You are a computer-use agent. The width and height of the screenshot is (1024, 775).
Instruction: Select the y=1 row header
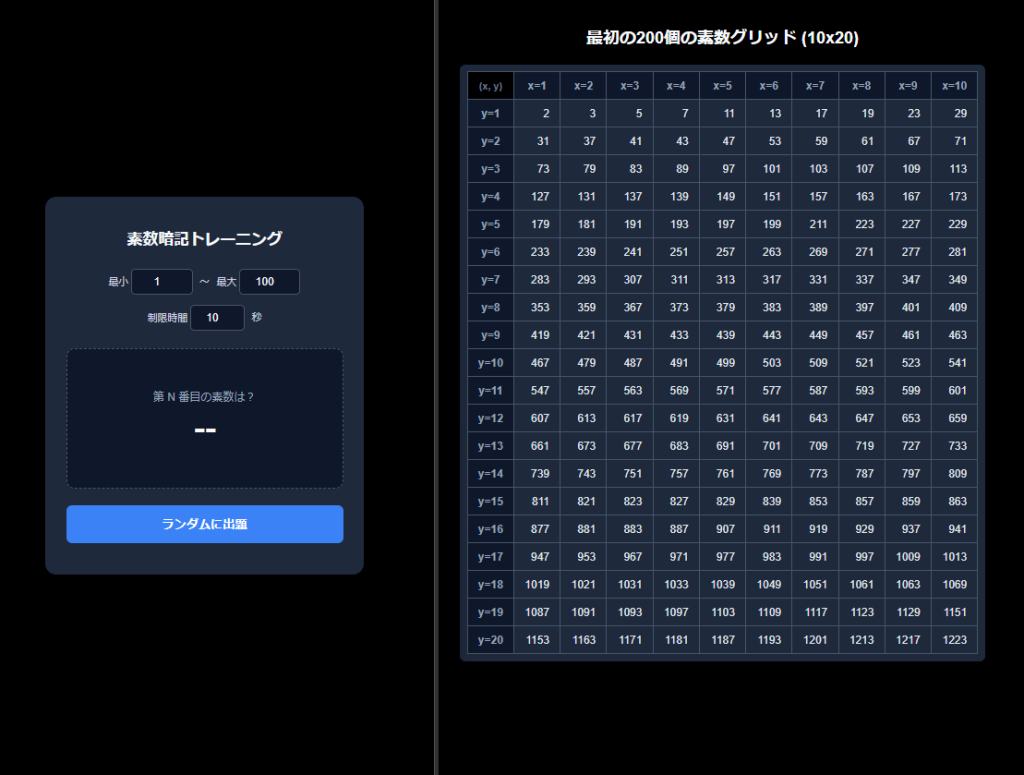pyautogui.click(x=490, y=114)
